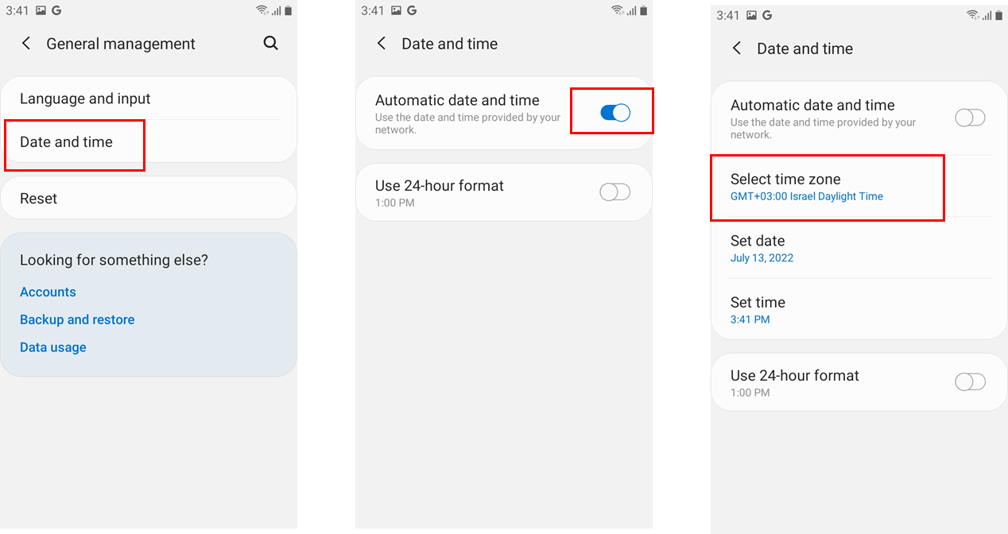
Task: Tap back arrow in middle Date and time screen
Action: (x=381, y=44)
